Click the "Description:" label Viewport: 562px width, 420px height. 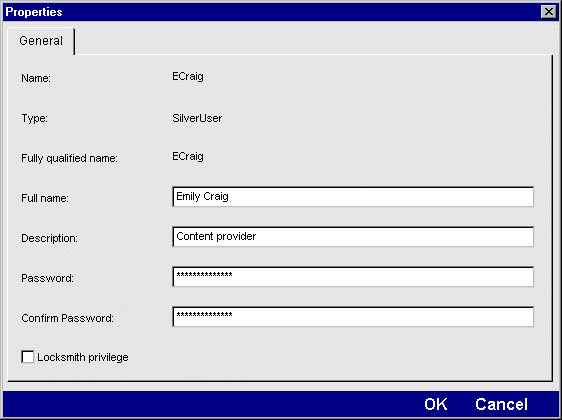pyautogui.click(x=49, y=238)
